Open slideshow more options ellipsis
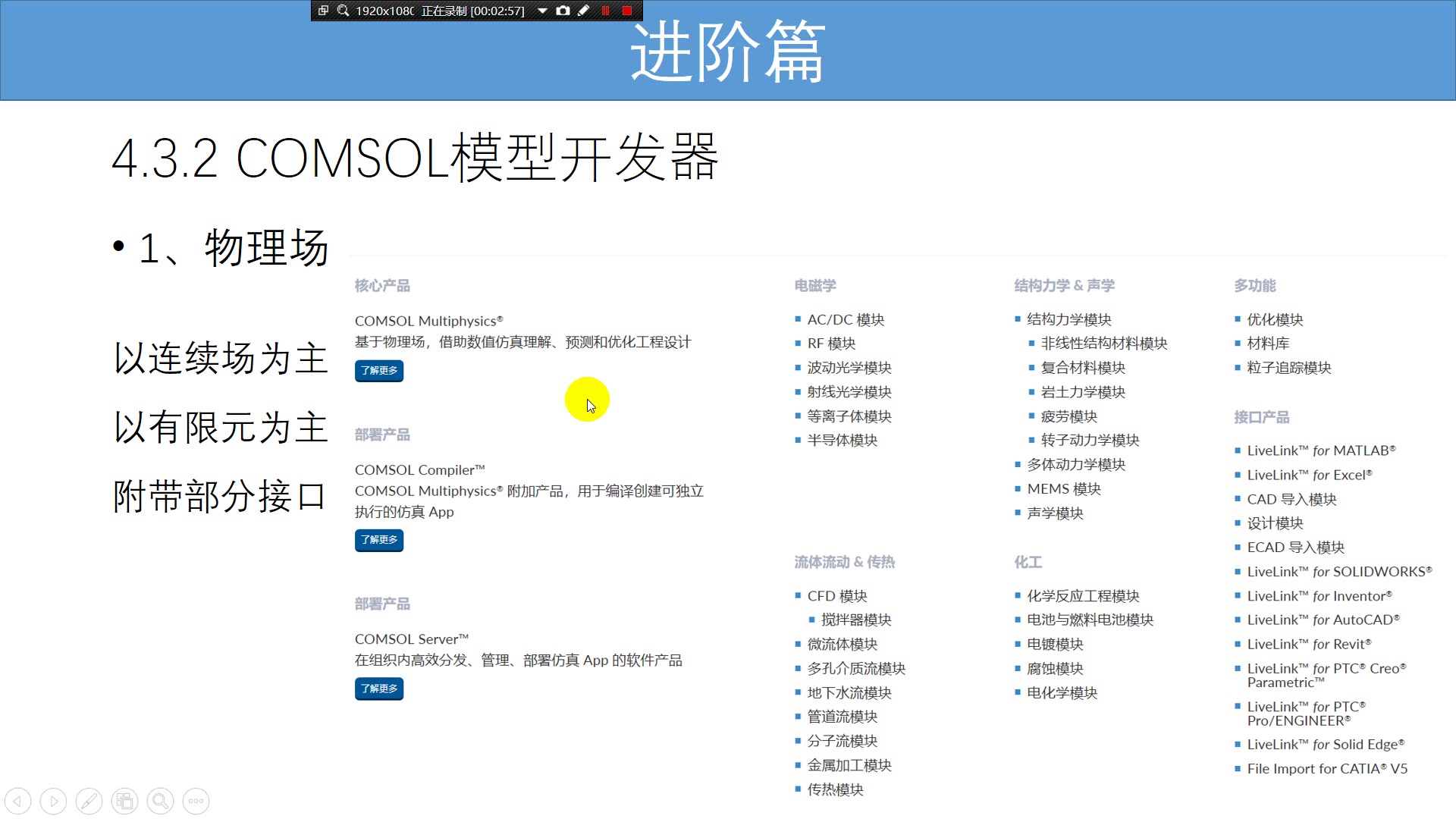The height and width of the screenshot is (819, 1456). click(x=196, y=801)
